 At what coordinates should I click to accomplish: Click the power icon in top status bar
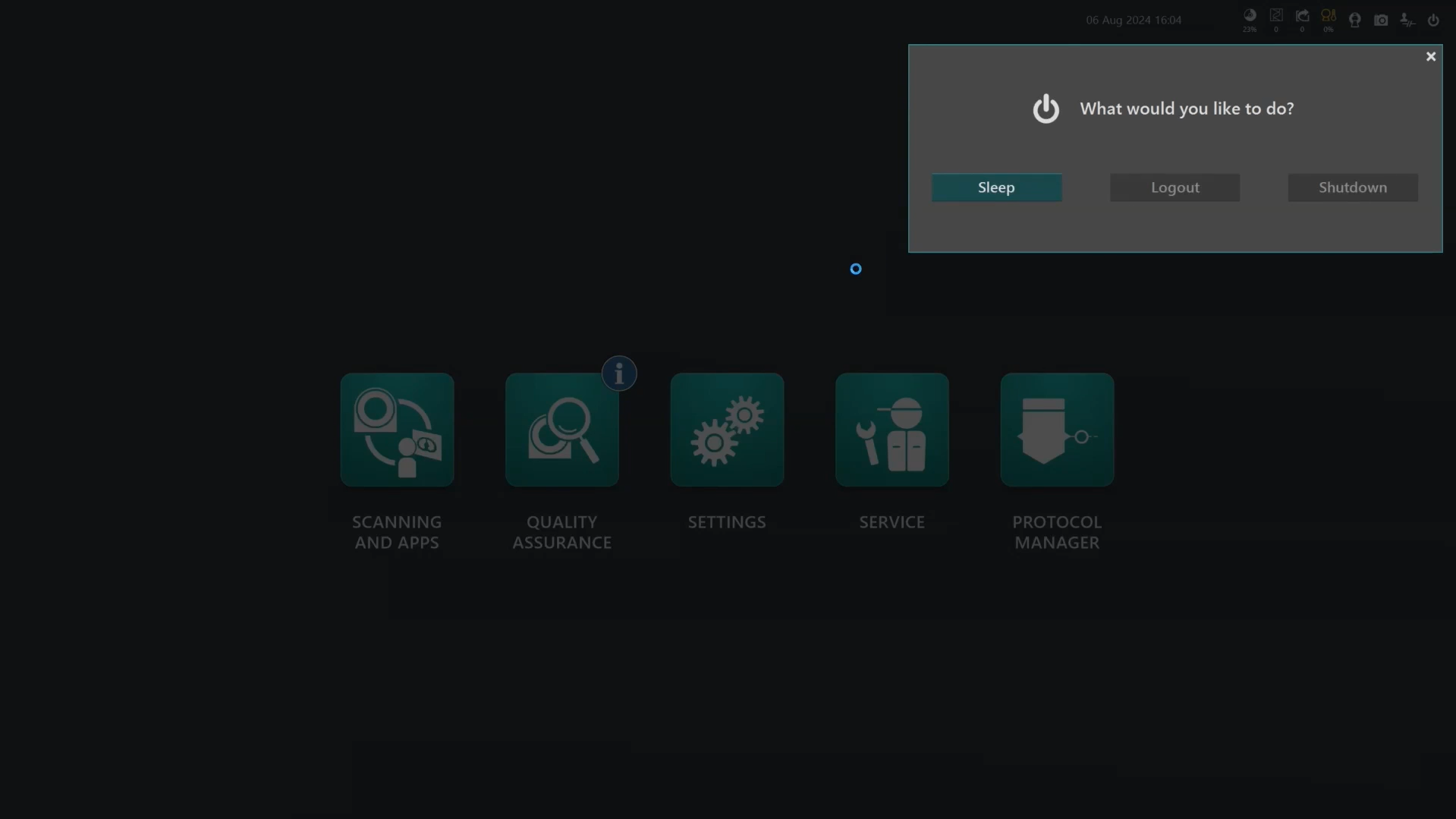click(1433, 20)
